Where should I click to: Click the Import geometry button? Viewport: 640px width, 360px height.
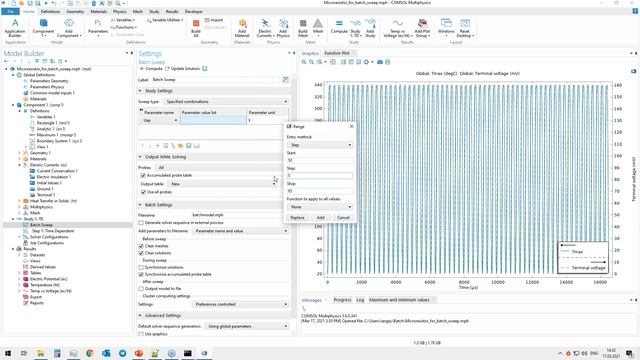click(214, 20)
